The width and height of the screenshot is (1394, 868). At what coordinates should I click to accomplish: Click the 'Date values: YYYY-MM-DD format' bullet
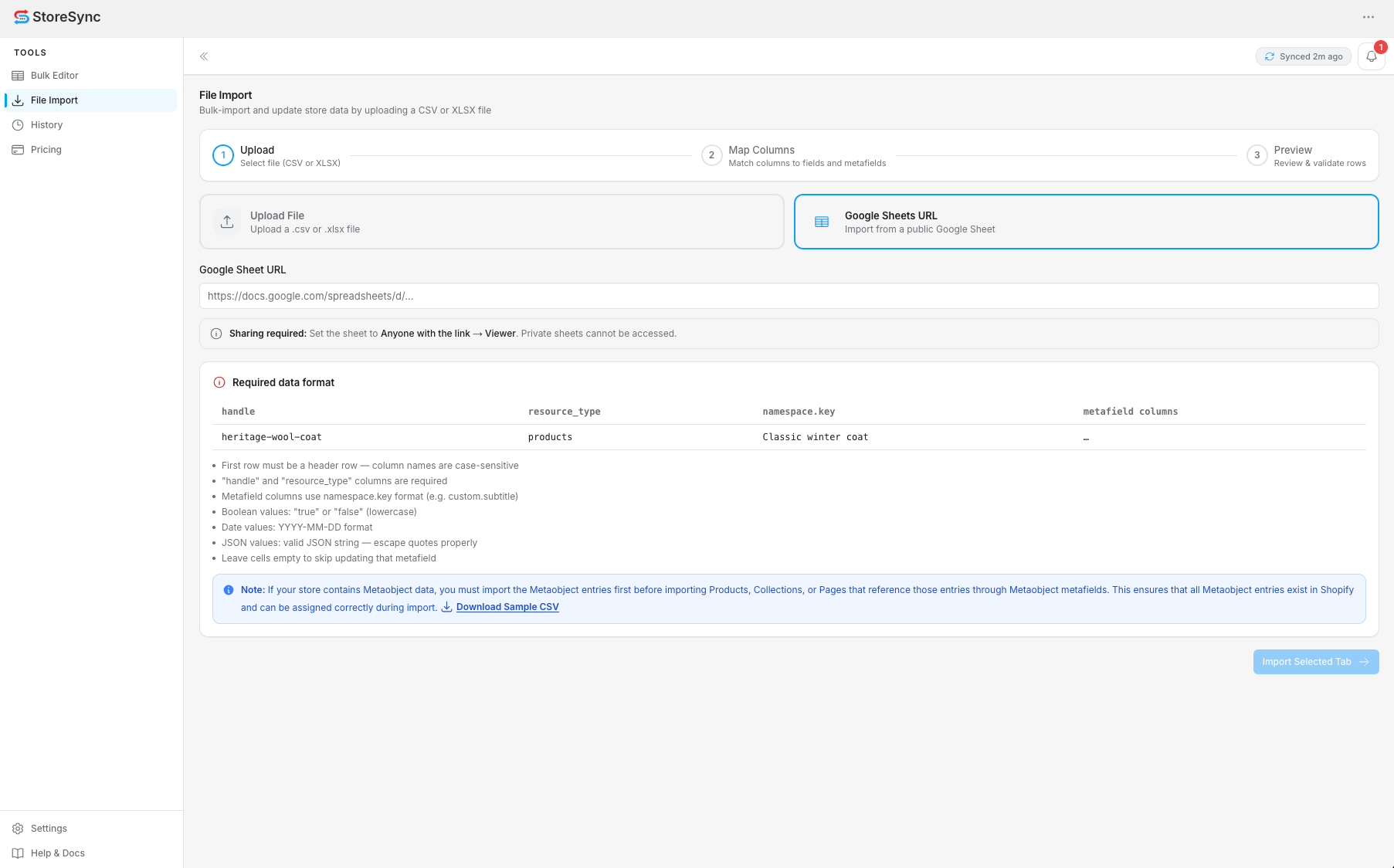coord(297,527)
